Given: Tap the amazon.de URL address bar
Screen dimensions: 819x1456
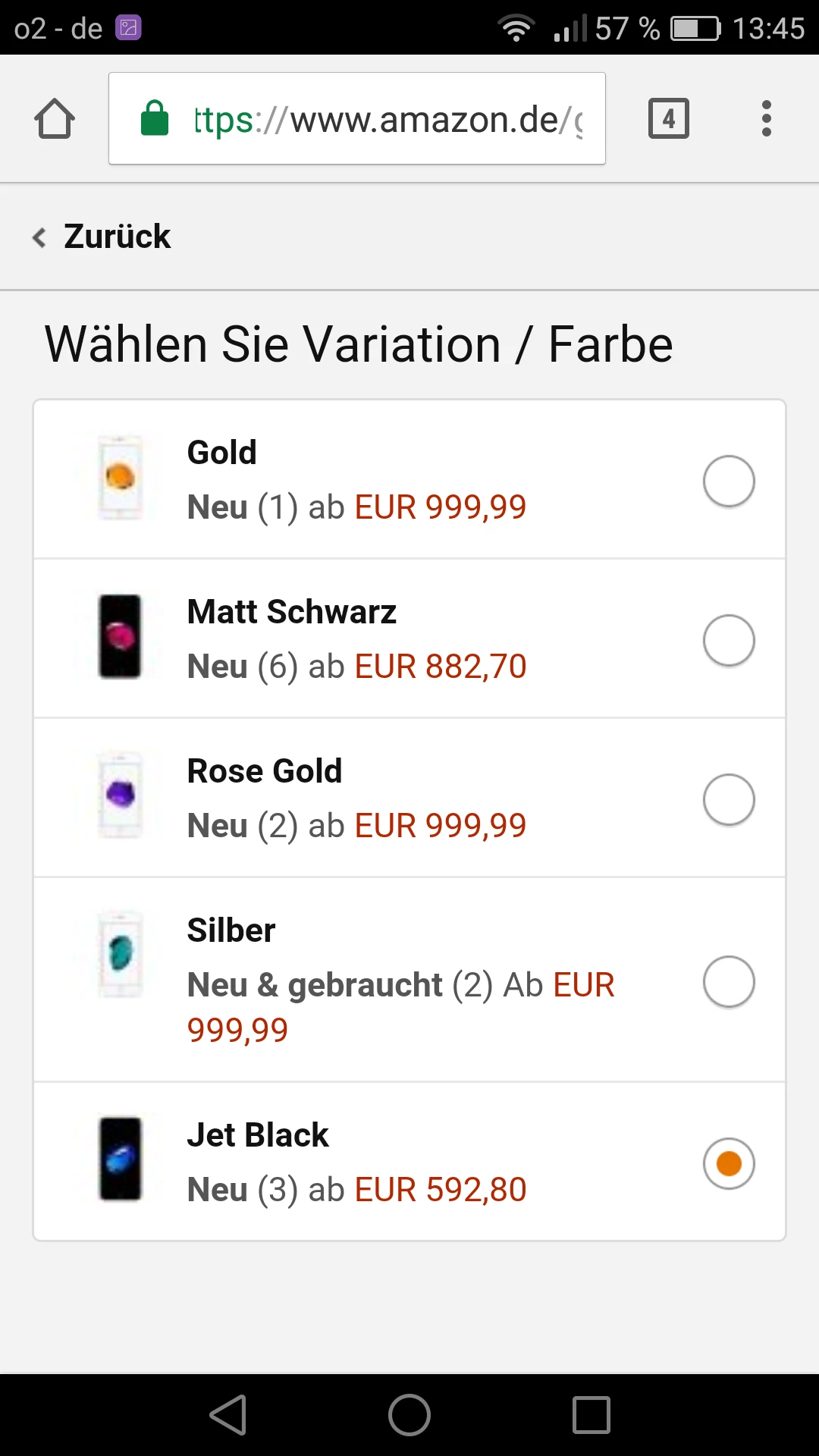Looking at the screenshot, I should [x=387, y=119].
